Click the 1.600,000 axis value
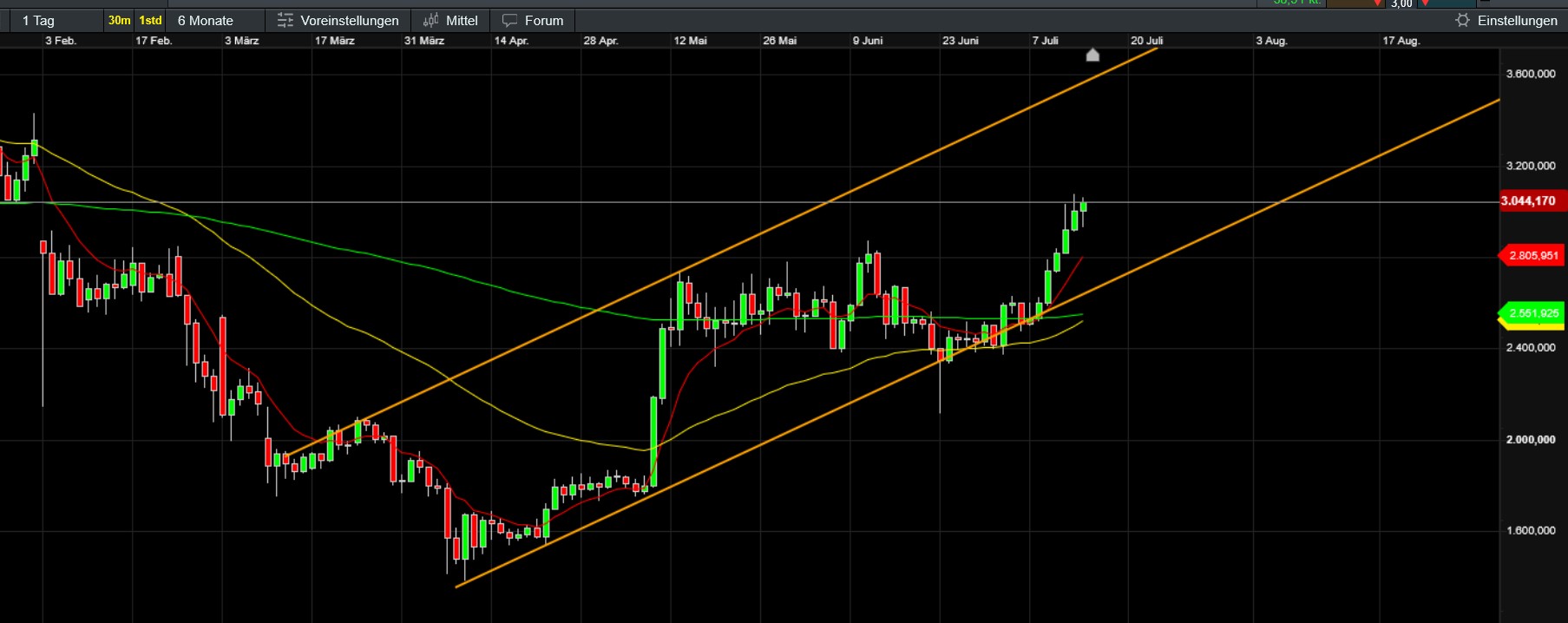This screenshot has height=623, width=1568. coord(1531,530)
